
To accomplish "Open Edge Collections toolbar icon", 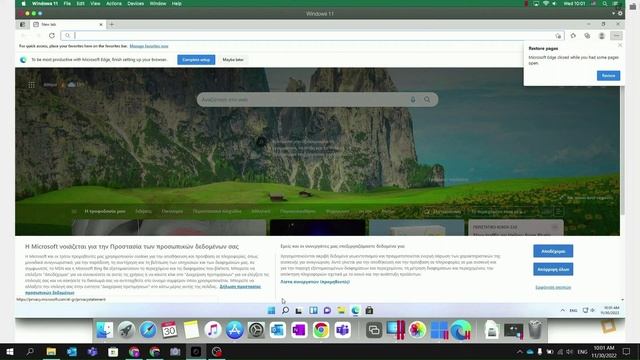I will (587, 36).
